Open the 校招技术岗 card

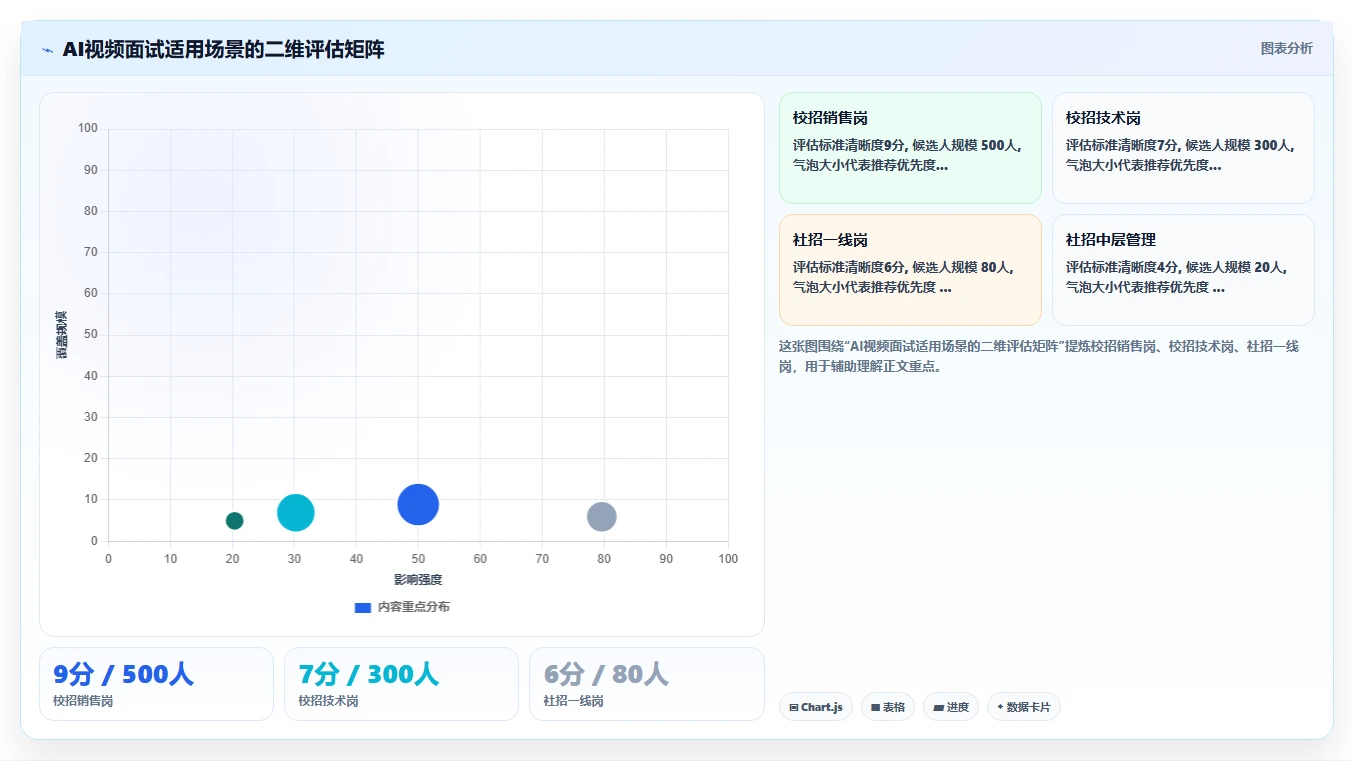click(x=1183, y=148)
